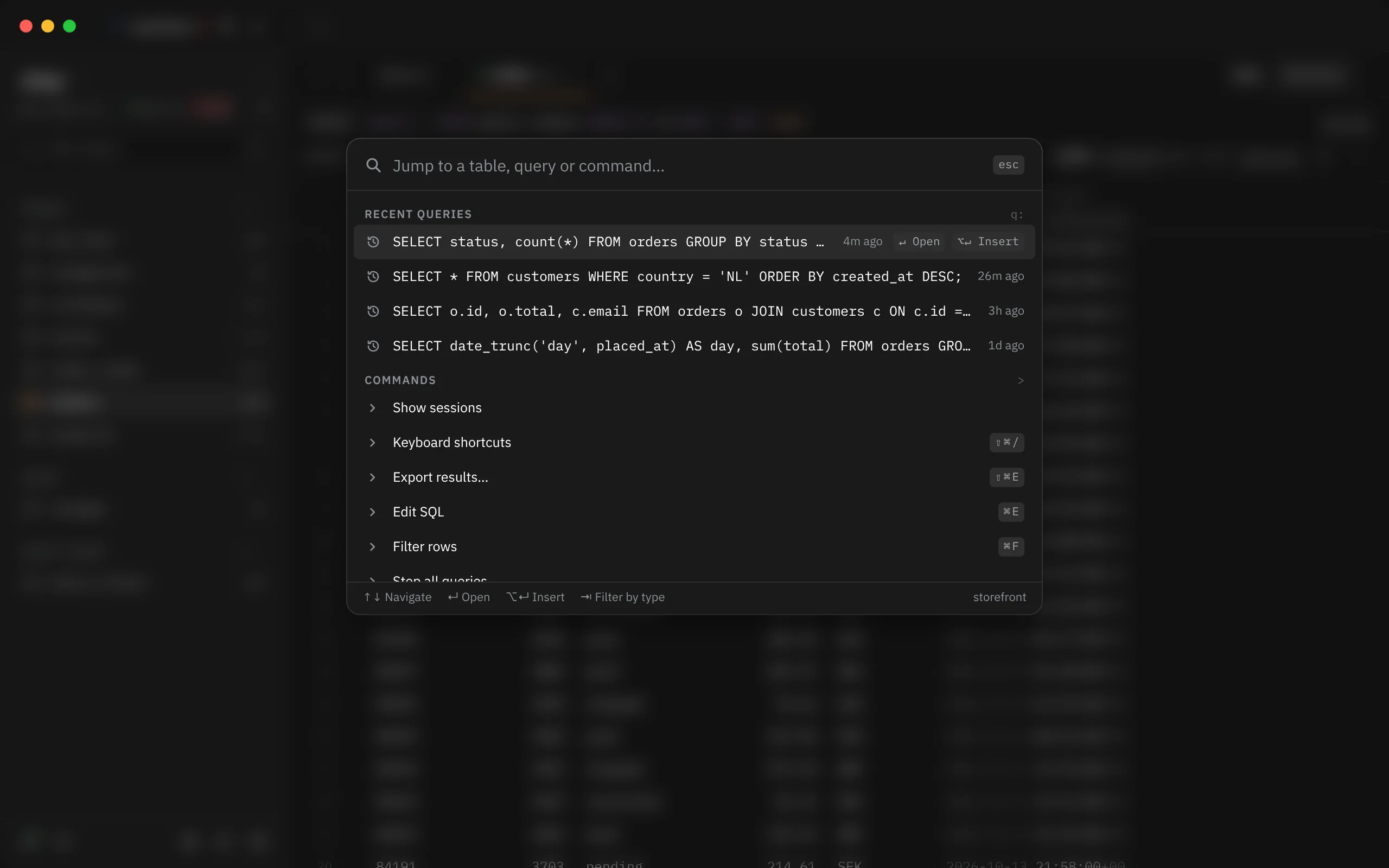Viewport: 1389px width, 868px height.
Task: Run the Show sessions command
Action: click(x=694, y=407)
